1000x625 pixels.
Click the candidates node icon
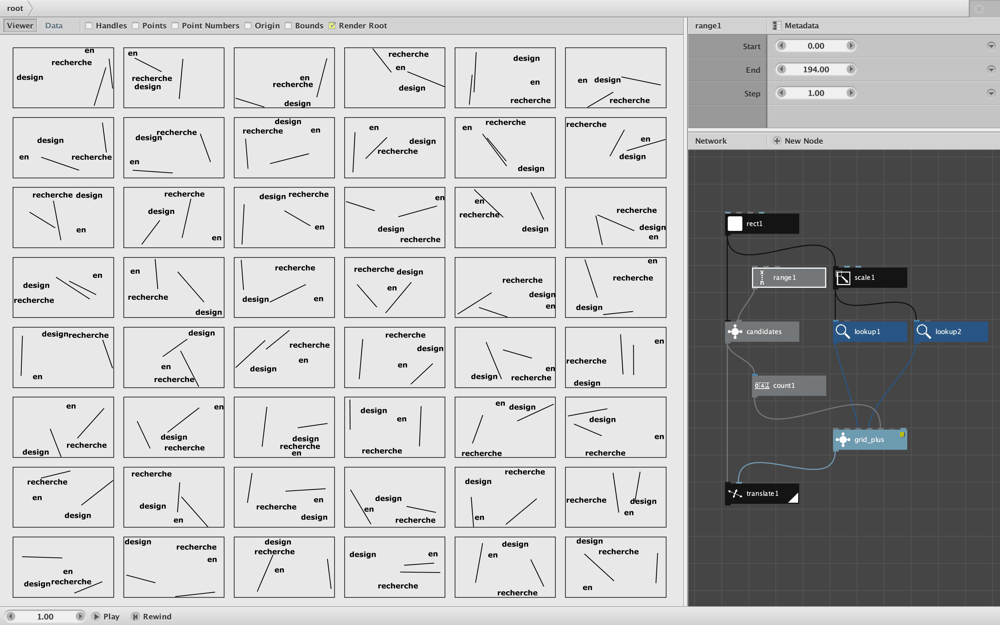[735, 332]
